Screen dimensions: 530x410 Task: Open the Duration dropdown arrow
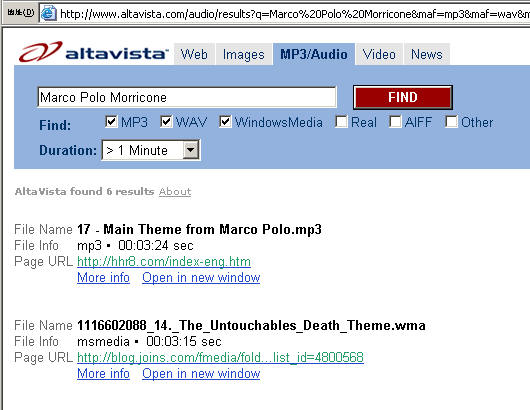pos(191,150)
